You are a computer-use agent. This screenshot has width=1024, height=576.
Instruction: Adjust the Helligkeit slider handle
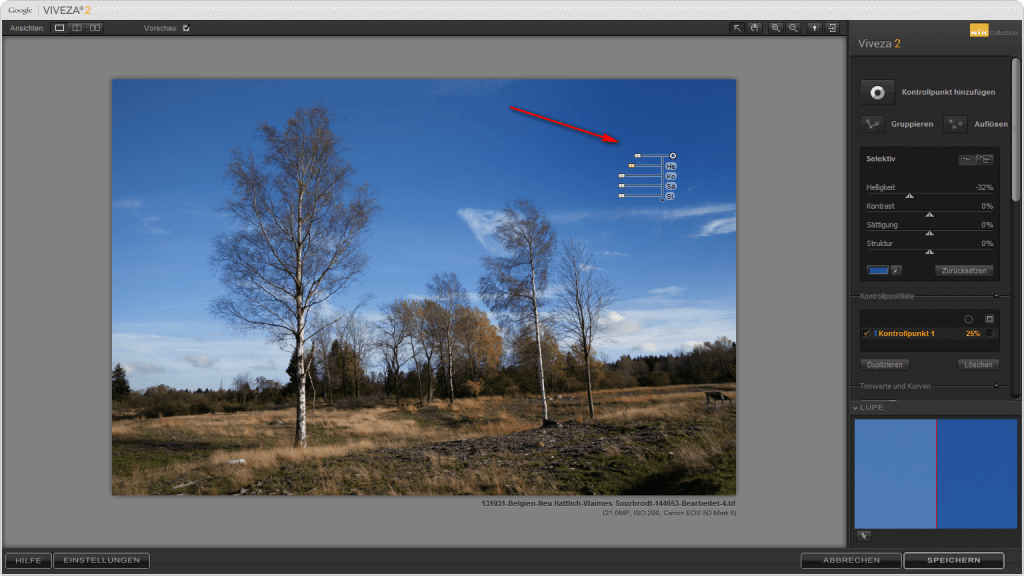[909, 196]
